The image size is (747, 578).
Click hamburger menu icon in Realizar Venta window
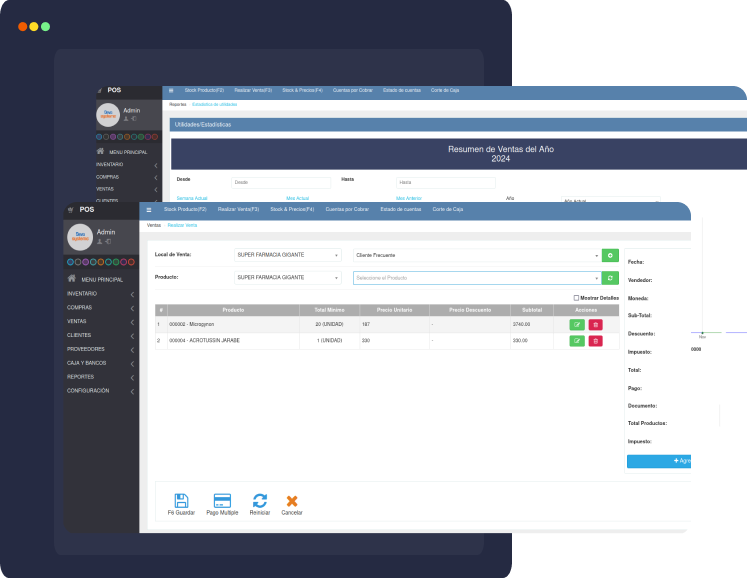tap(149, 210)
